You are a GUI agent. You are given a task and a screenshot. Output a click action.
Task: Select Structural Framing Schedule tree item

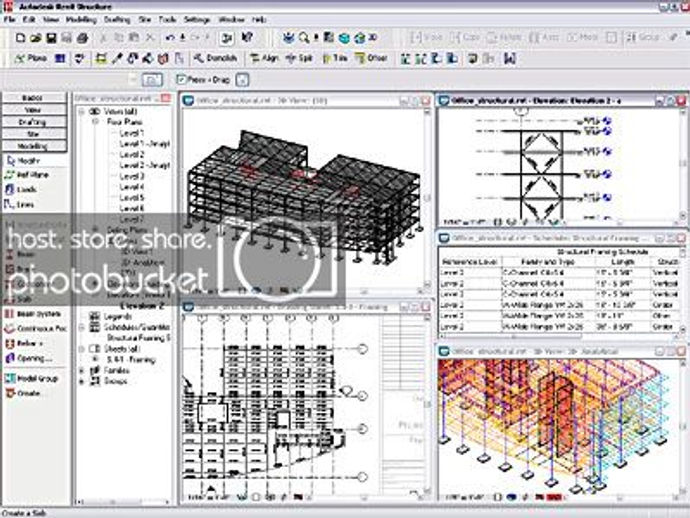click(x=138, y=338)
